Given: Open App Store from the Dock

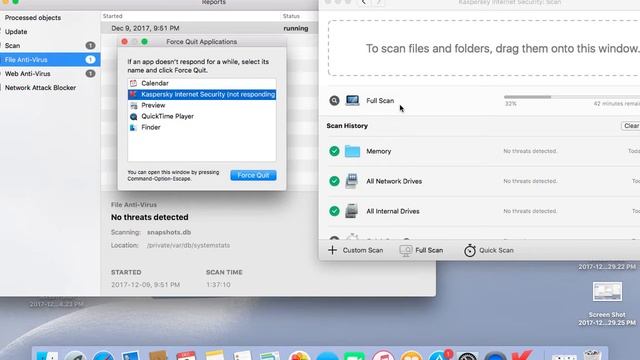Looking at the screenshot, I should [x=439, y=355].
